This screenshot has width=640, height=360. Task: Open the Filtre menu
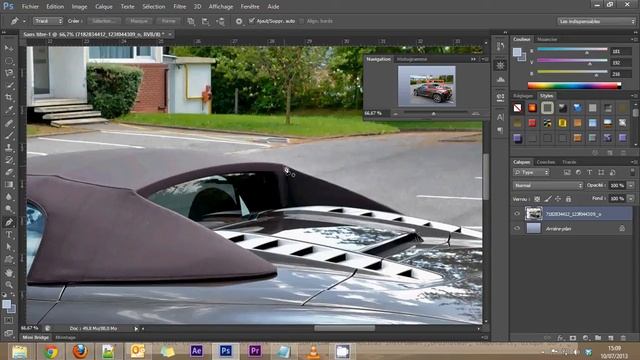[x=180, y=7]
